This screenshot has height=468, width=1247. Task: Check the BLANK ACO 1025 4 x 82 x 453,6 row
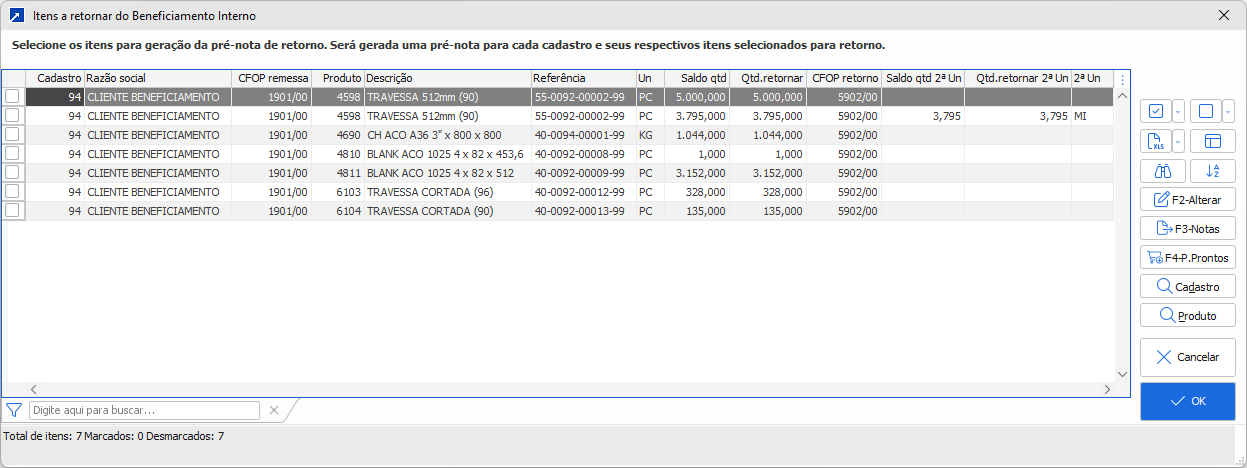coord(12,154)
